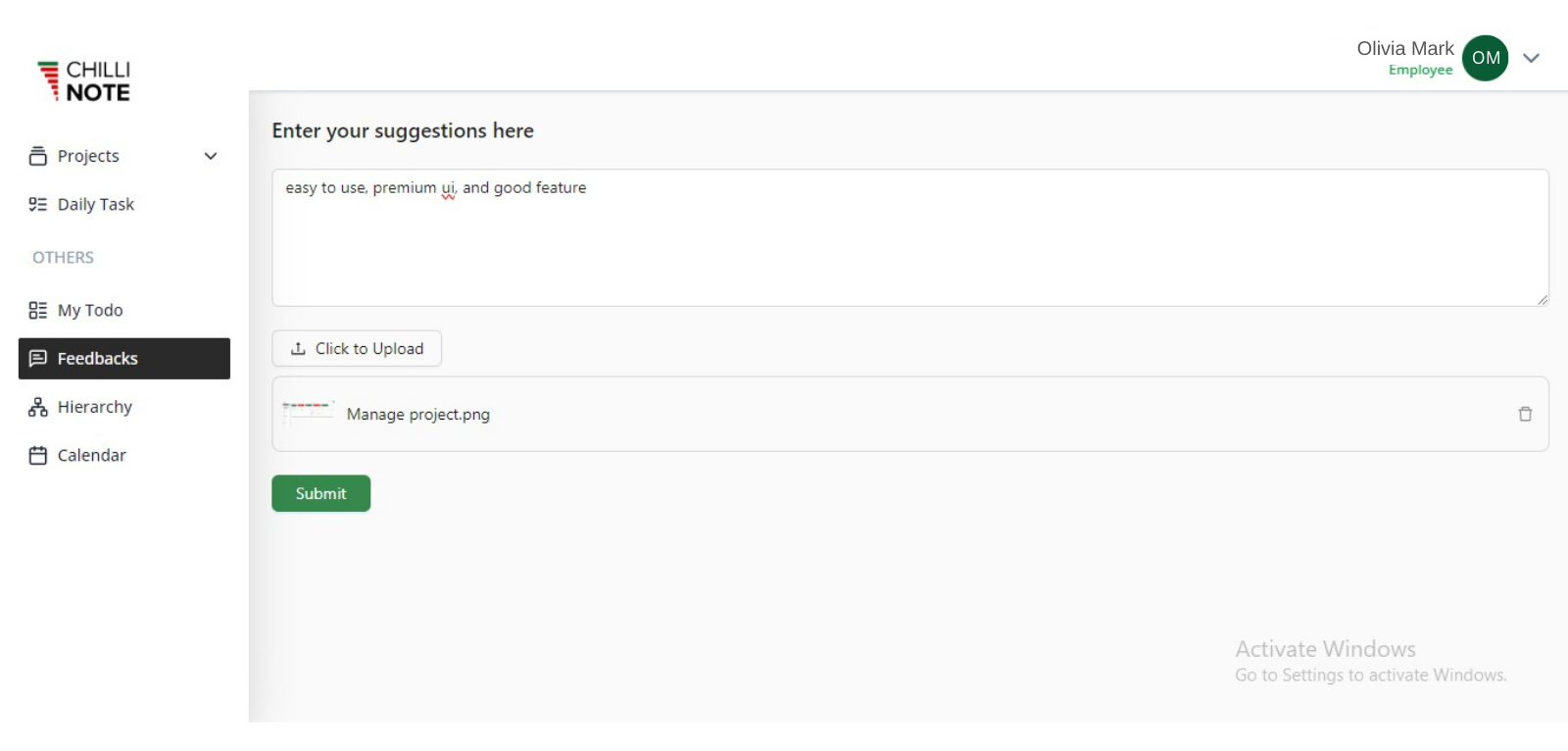Click the Calendar icon in sidebar
The height and width of the screenshot is (751, 1568).
coord(38,455)
